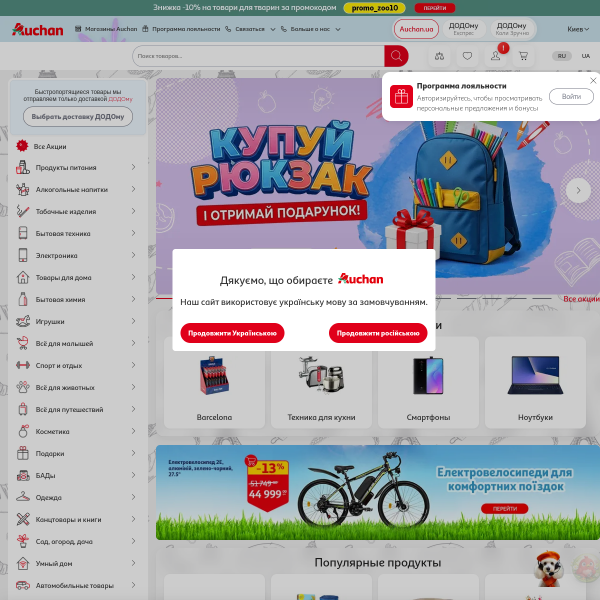The image size is (600, 600).
Task: Open the Канцтовары и книги category
Action: (68, 519)
